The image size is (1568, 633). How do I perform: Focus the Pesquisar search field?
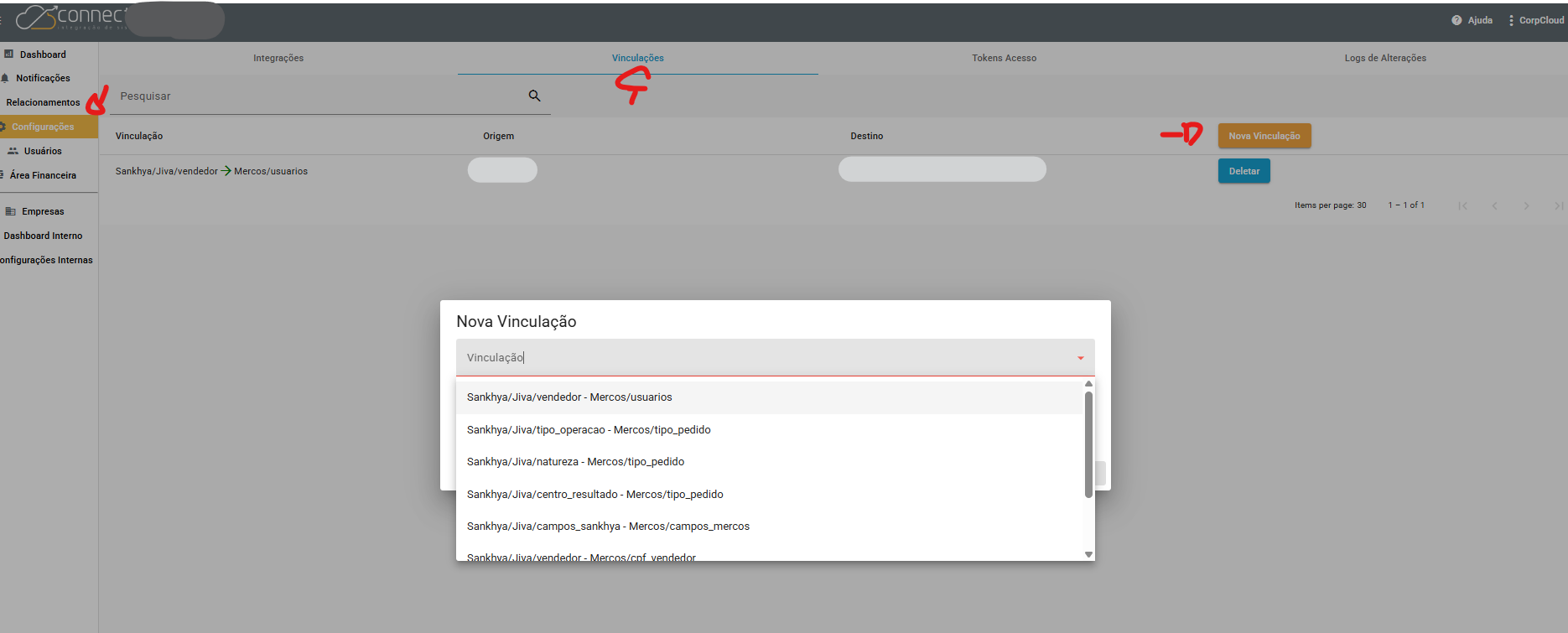pyautogui.click(x=319, y=96)
